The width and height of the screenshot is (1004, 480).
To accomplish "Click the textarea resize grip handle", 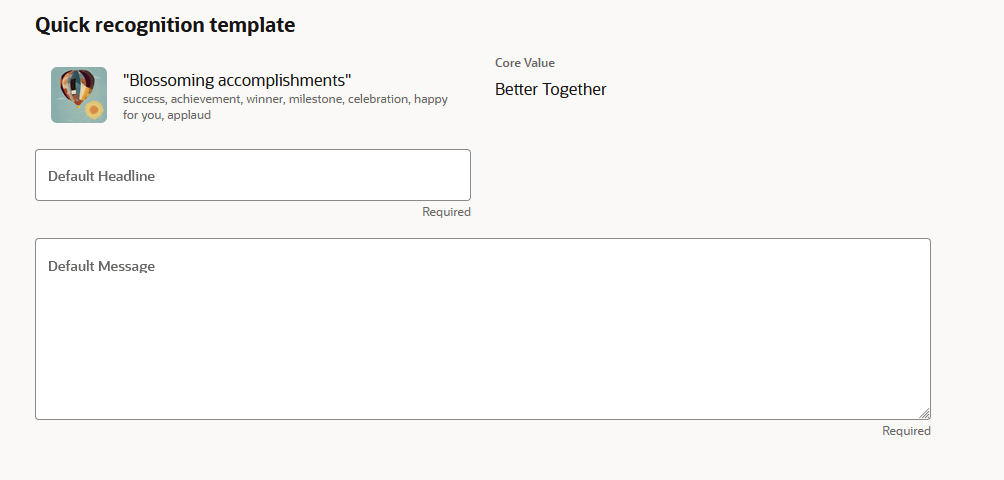I will tap(924, 413).
